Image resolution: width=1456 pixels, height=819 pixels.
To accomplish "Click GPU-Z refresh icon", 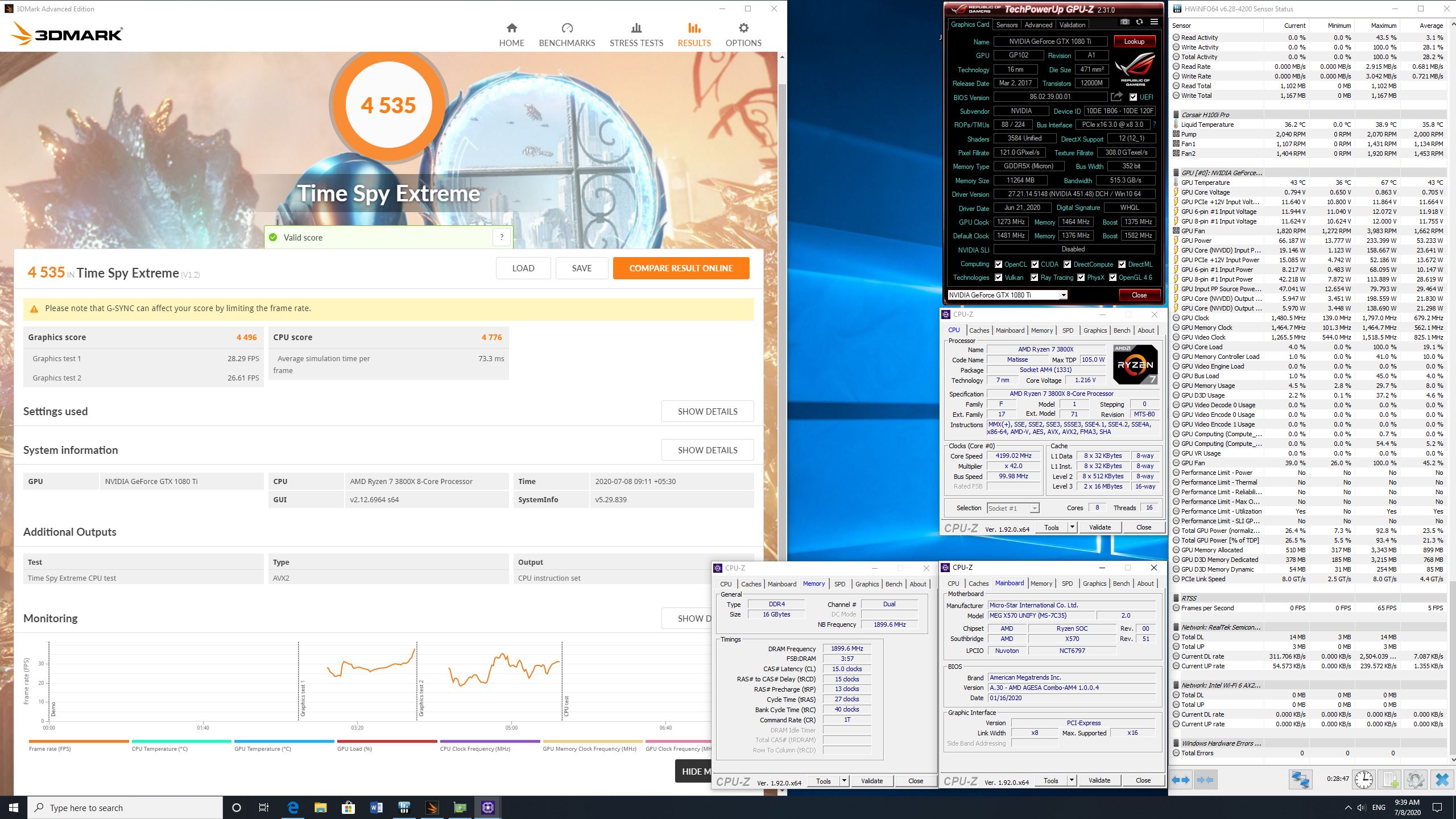I will coord(1139,22).
